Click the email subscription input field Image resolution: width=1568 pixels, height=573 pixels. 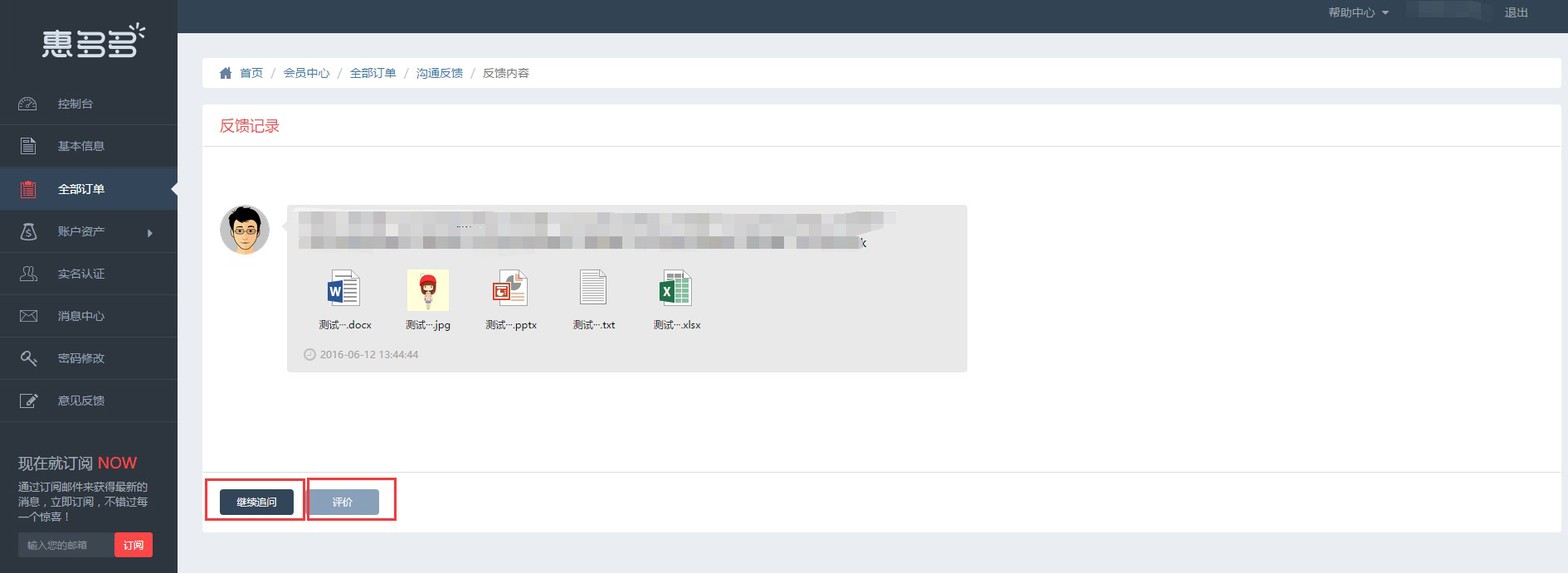coord(66,545)
